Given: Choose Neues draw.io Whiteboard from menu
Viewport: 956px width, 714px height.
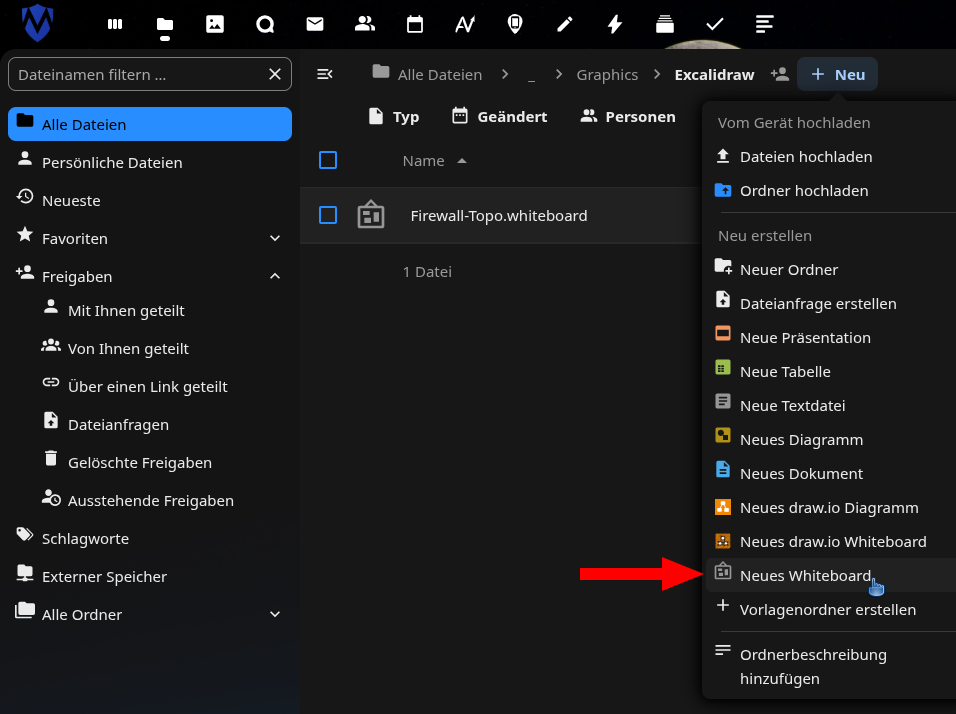Looking at the screenshot, I should pos(830,541).
